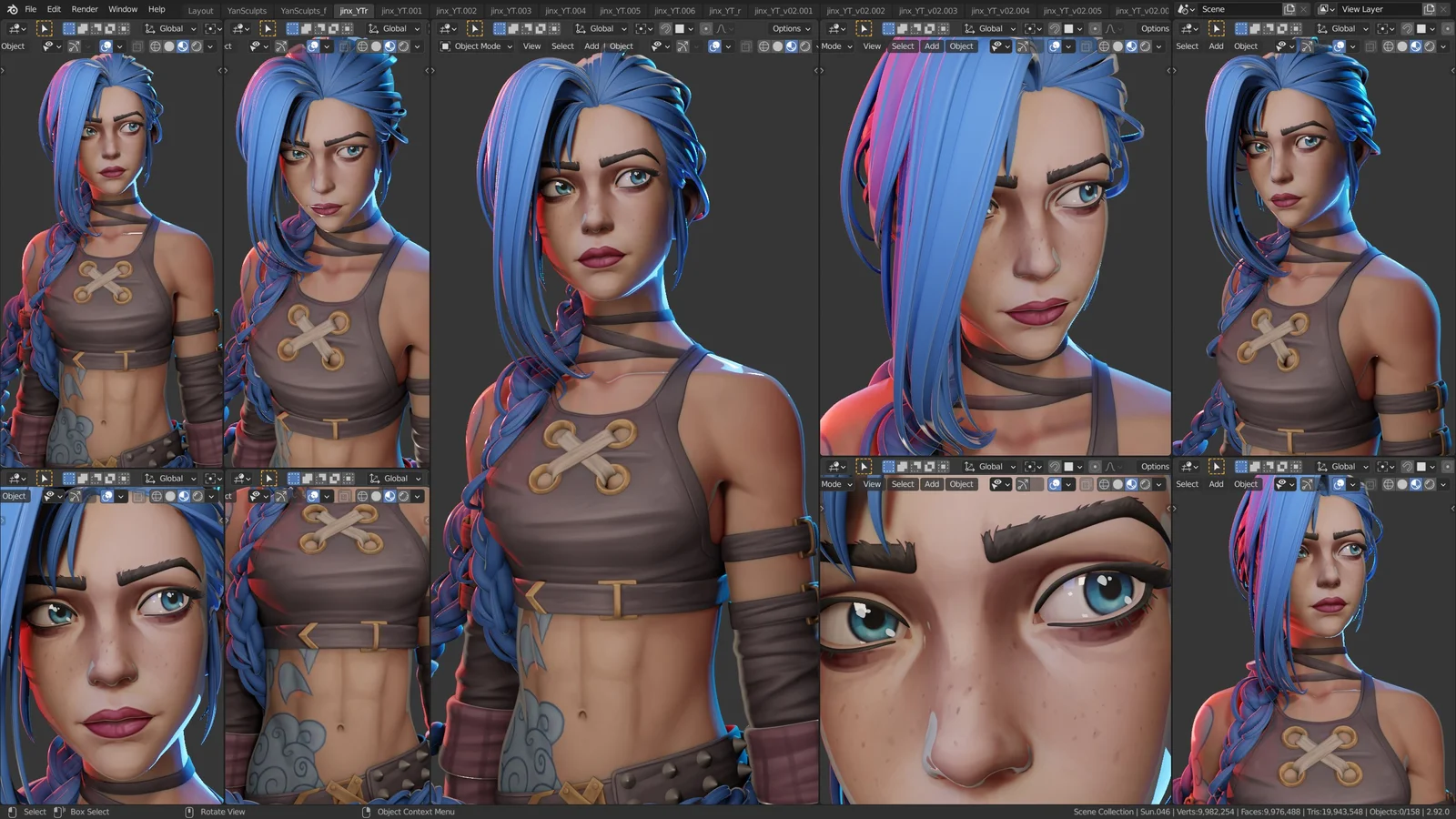Open the viewport shading options dropdown arrow

815,45
